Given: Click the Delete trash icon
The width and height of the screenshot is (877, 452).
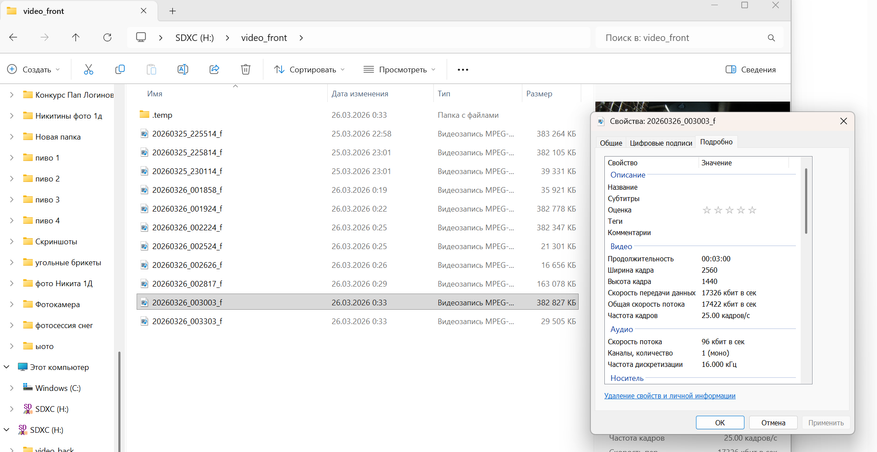Looking at the screenshot, I should (x=245, y=70).
